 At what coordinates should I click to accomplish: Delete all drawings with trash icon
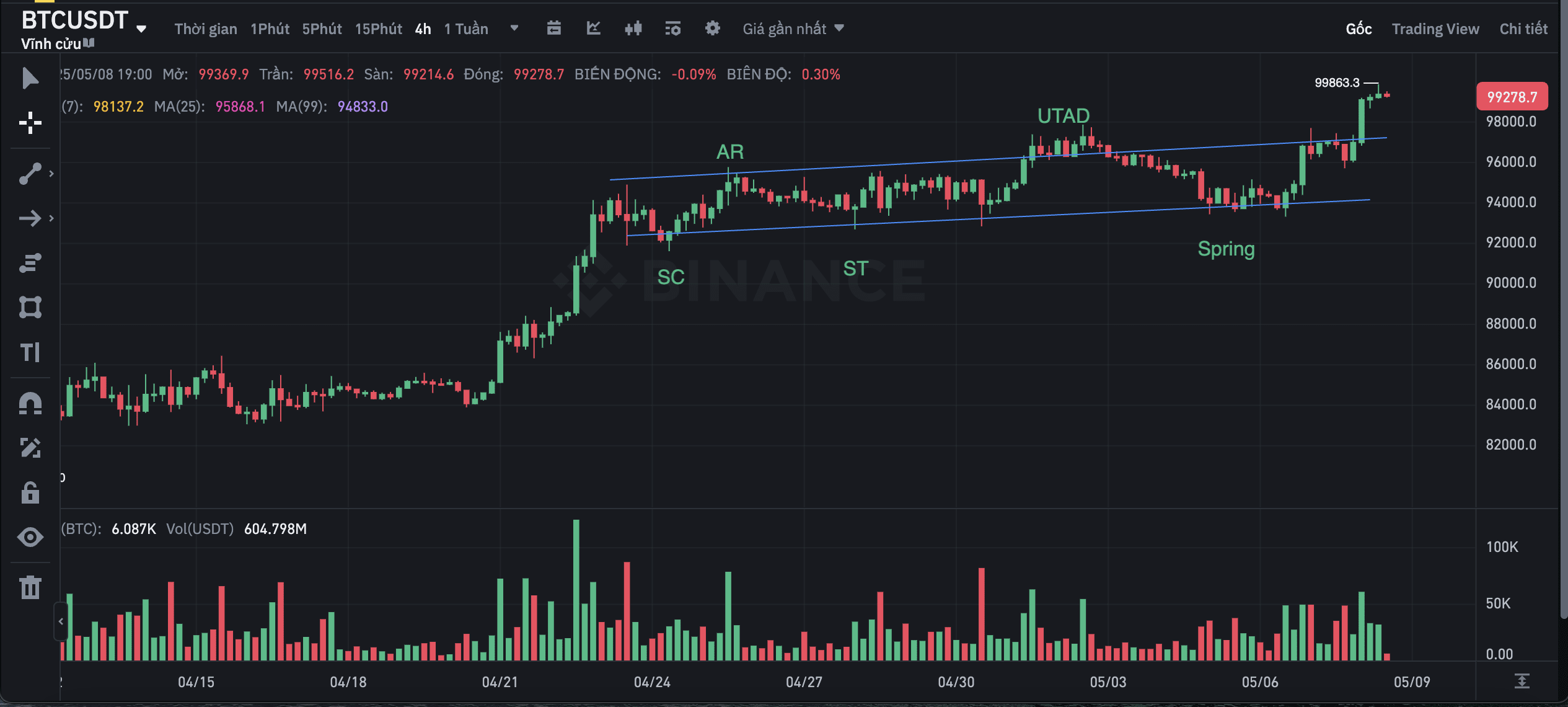[30, 587]
